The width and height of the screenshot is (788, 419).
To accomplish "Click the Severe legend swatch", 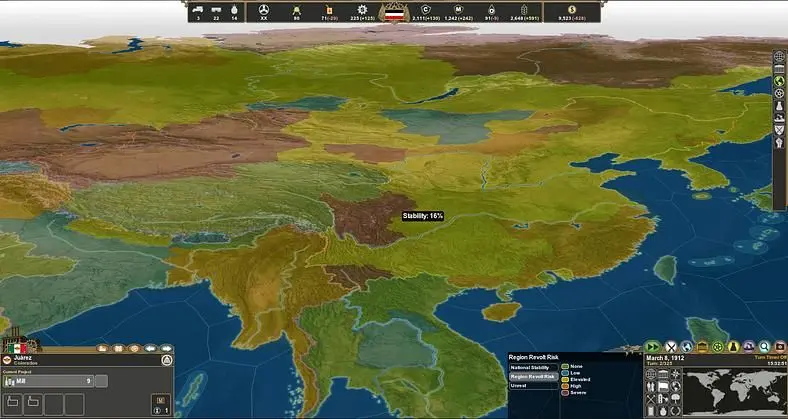I will [565, 392].
